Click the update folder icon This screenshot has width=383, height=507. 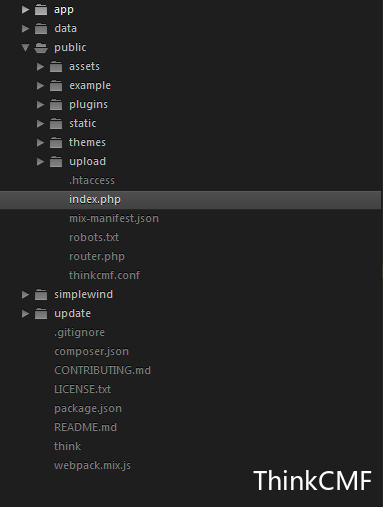point(41,314)
